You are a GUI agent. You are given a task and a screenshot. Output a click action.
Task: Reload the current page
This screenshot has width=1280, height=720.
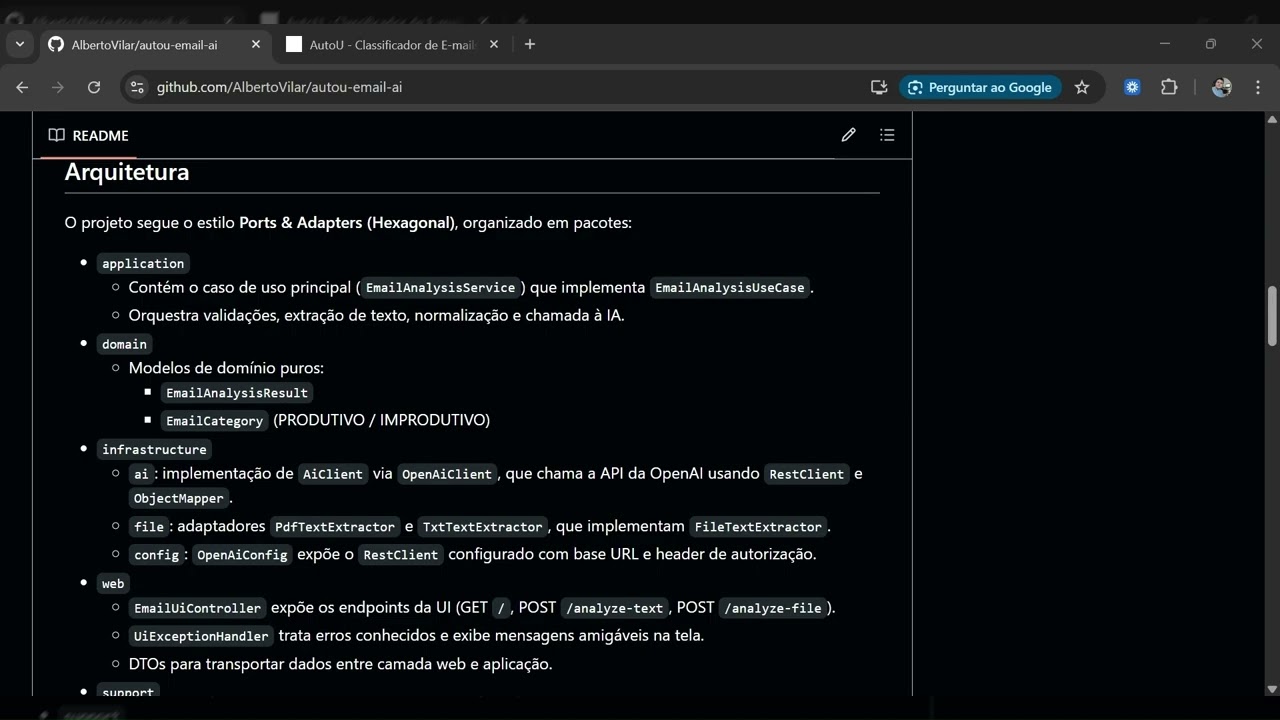pos(94,87)
